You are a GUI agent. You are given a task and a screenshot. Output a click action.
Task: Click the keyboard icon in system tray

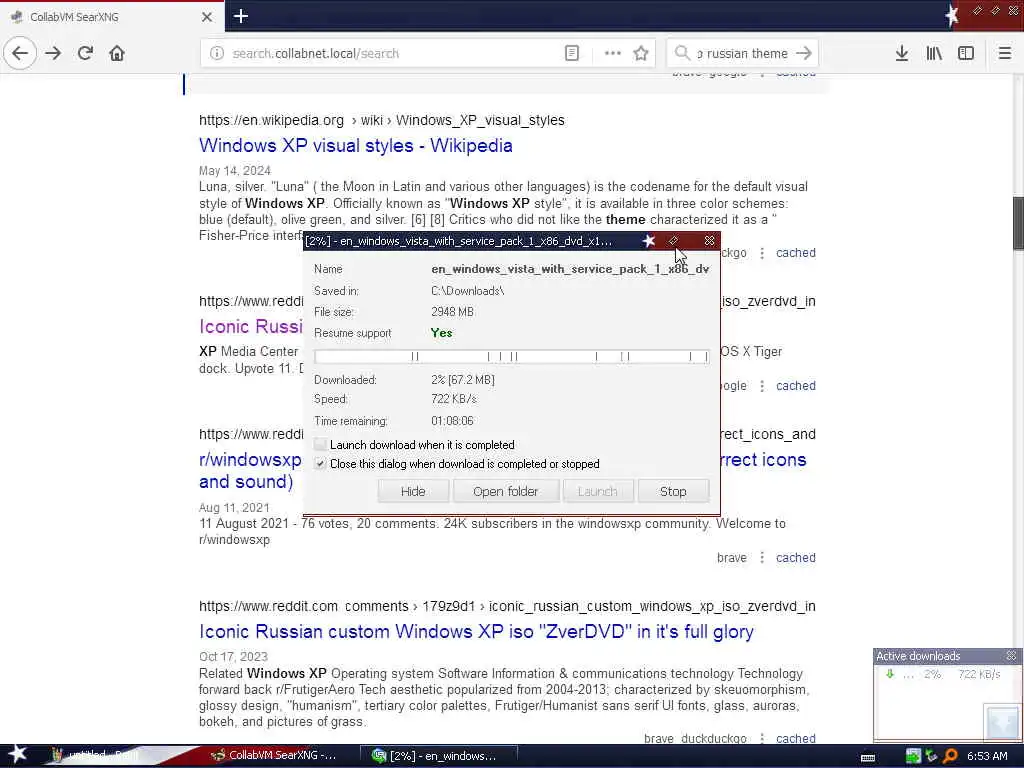click(x=868, y=757)
